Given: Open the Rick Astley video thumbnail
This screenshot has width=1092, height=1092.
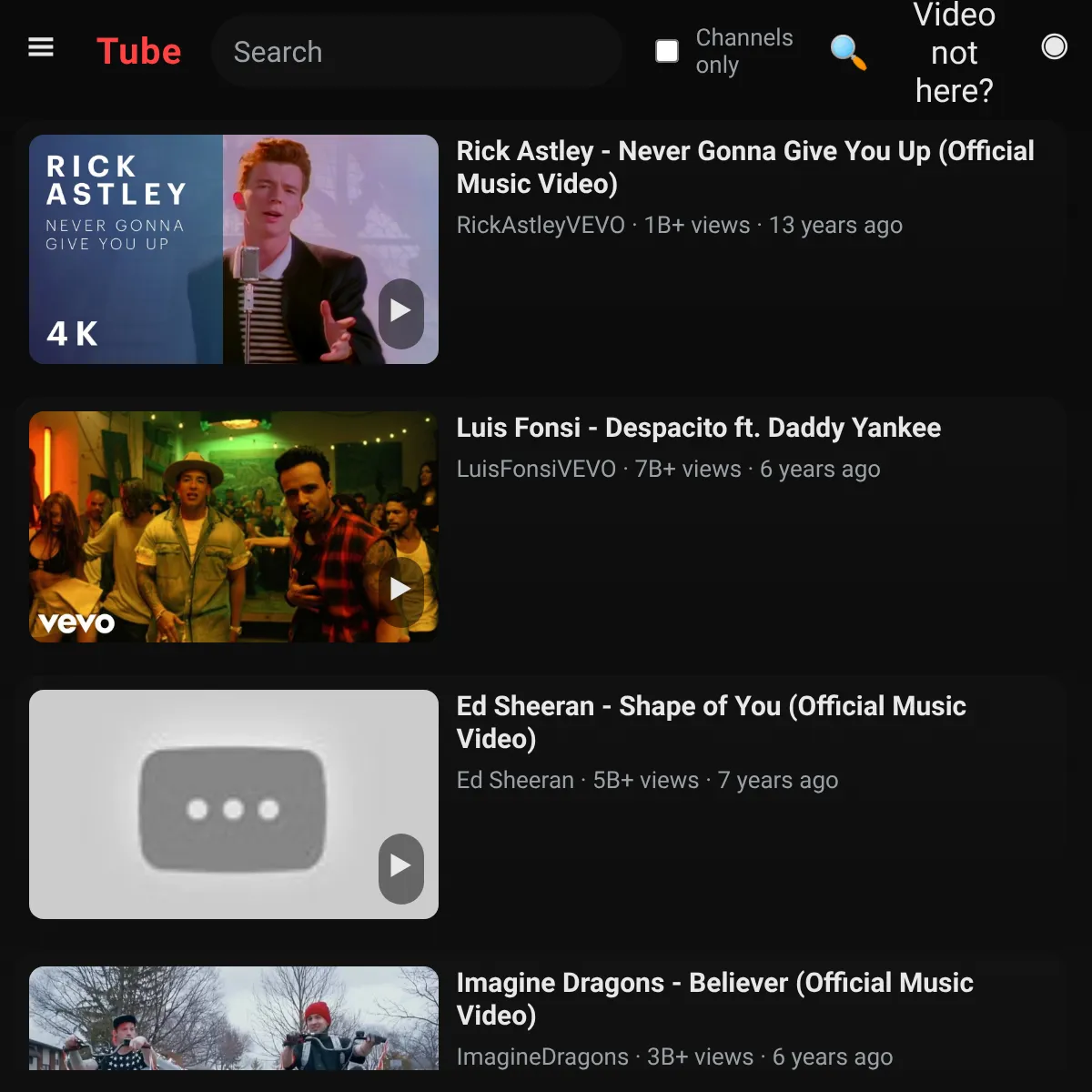Looking at the screenshot, I should click(234, 249).
